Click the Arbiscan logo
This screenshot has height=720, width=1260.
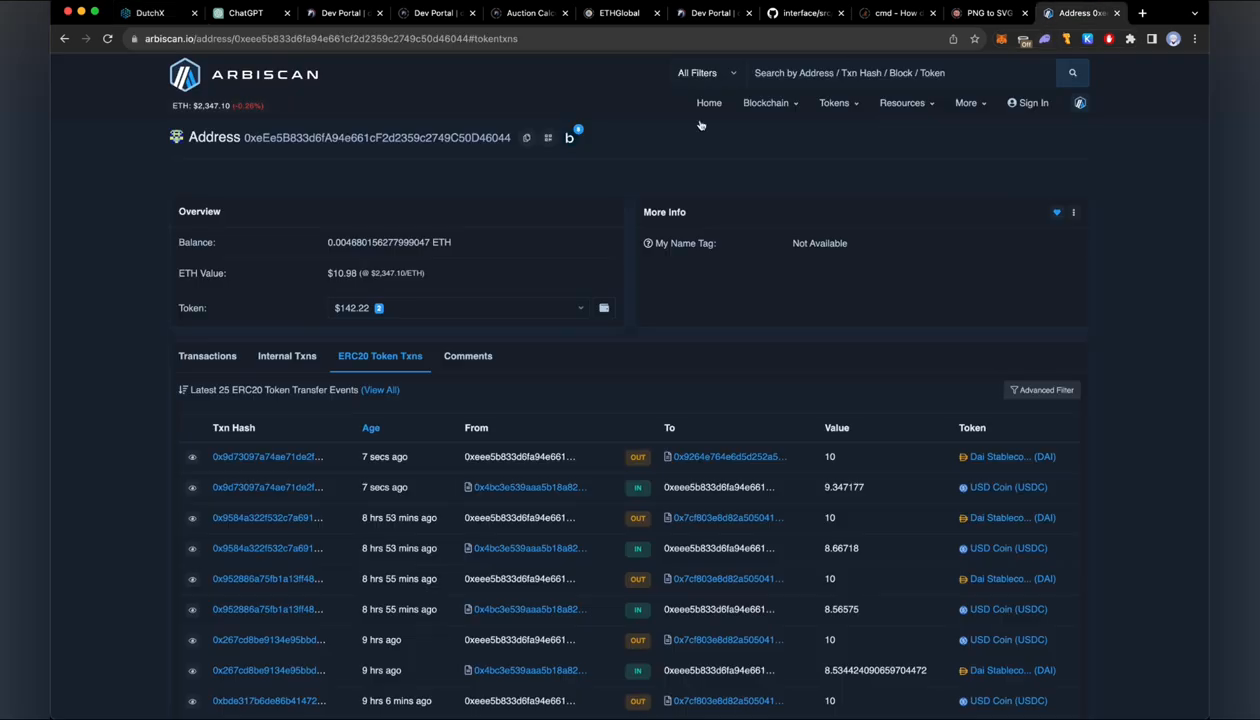coord(244,75)
